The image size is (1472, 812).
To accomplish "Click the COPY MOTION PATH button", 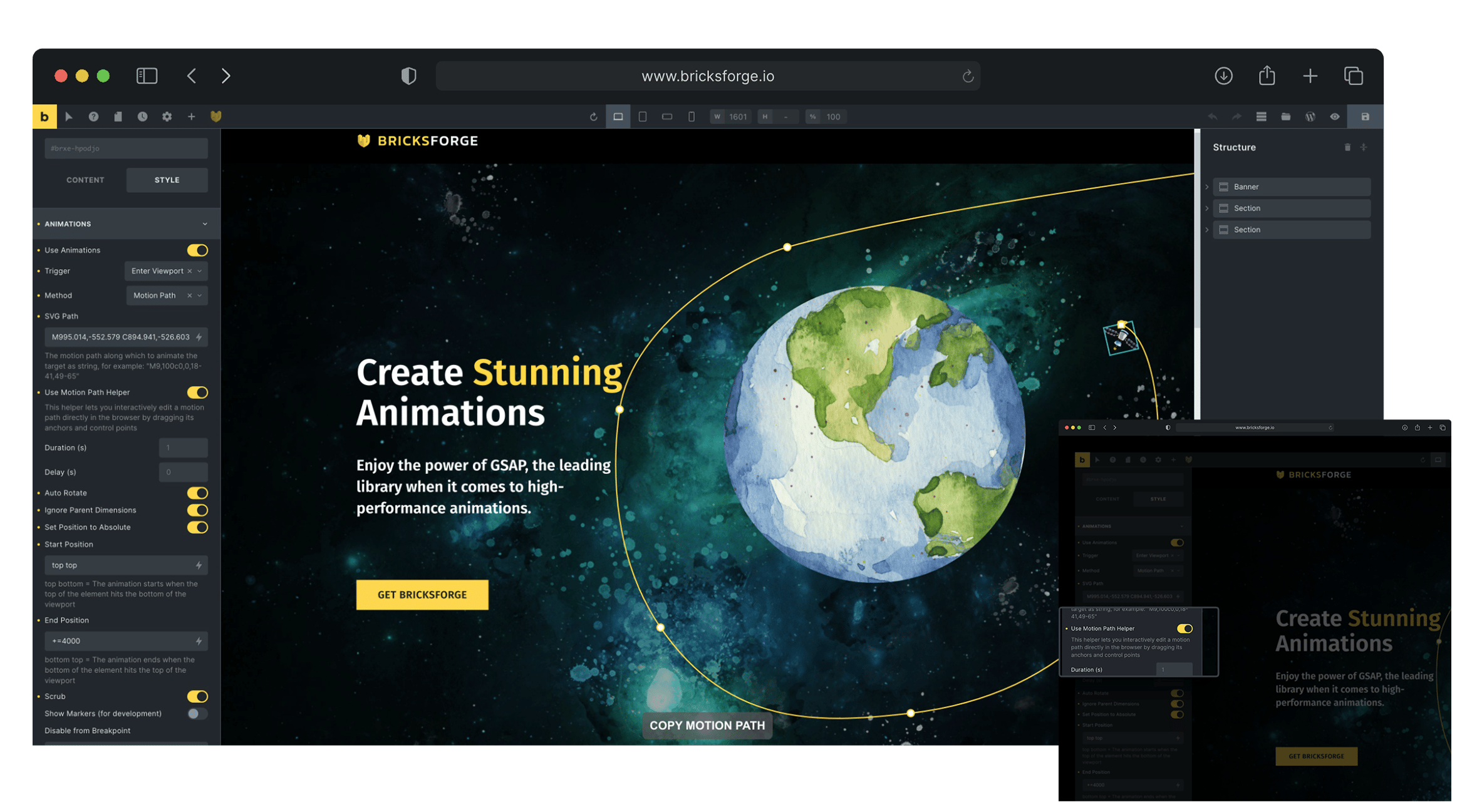I will tap(706, 725).
